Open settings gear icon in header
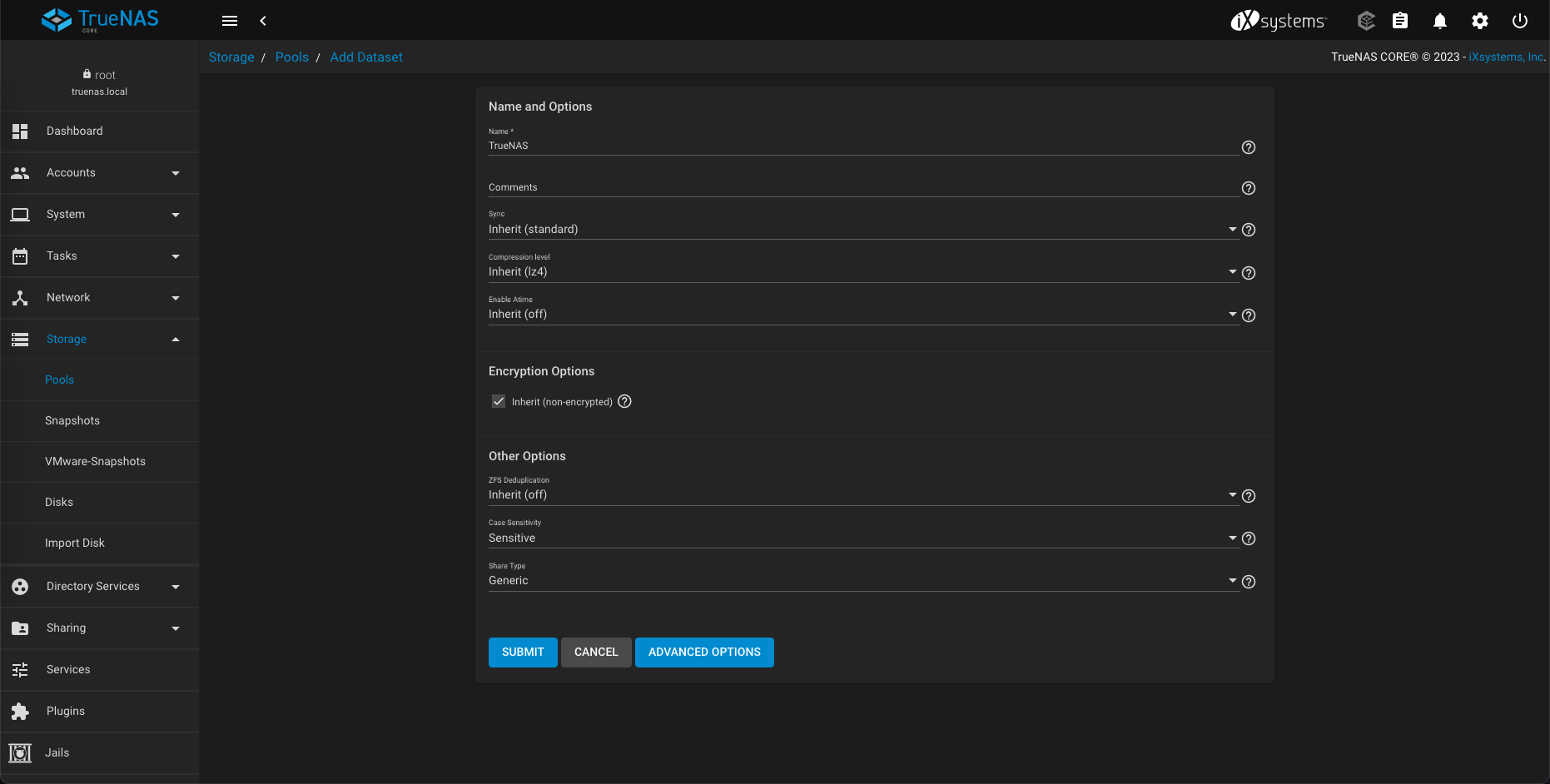 tap(1479, 21)
